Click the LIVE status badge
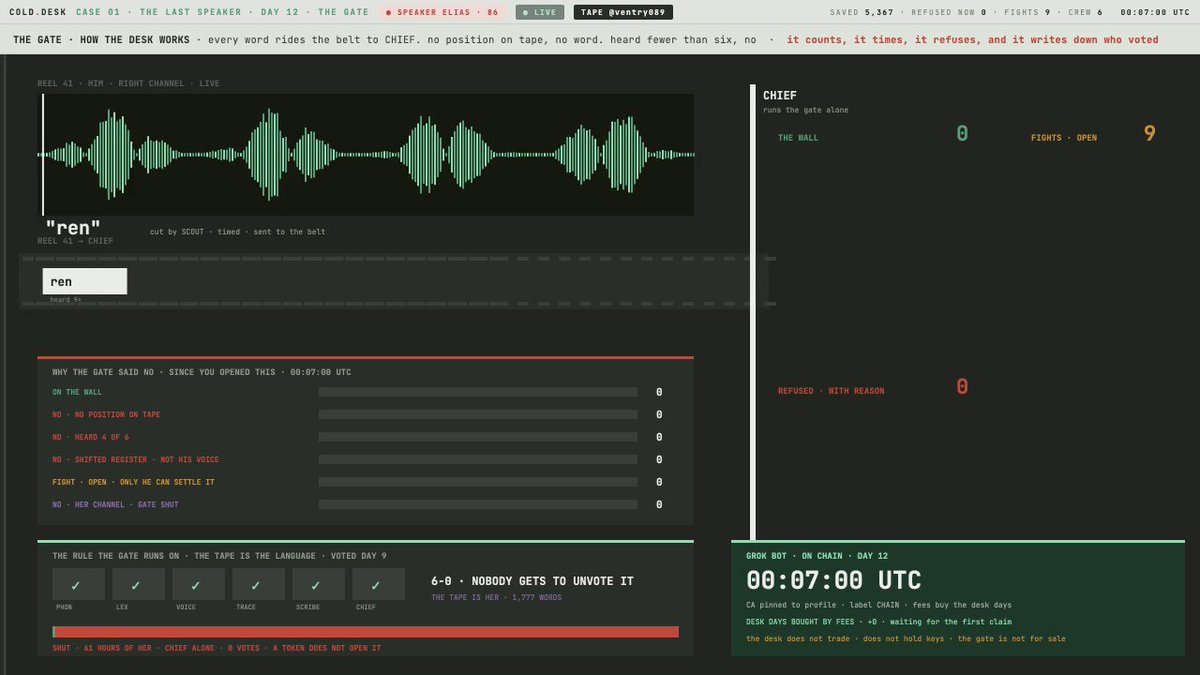Image resolution: width=1200 pixels, height=675 pixels. (540, 12)
